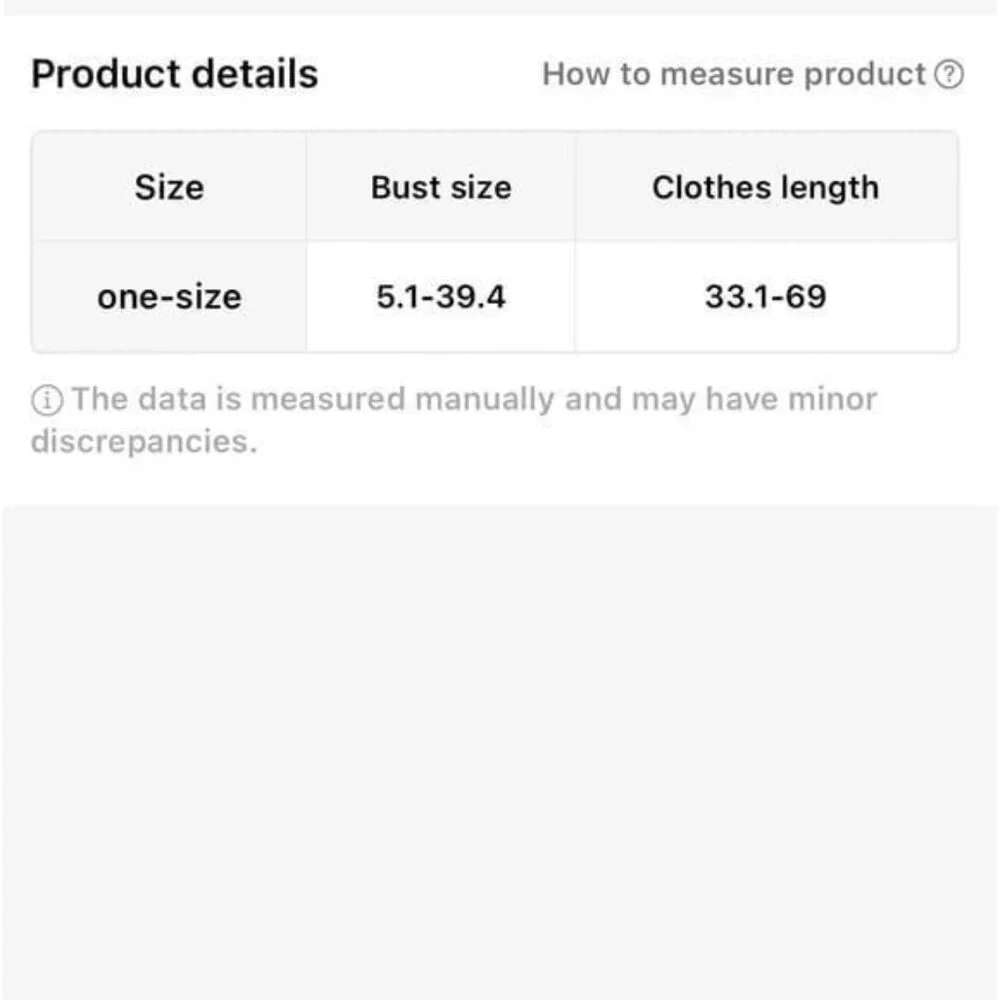Click the 33.1-69 length value
This screenshot has width=1000, height=1000.
tap(765, 297)
